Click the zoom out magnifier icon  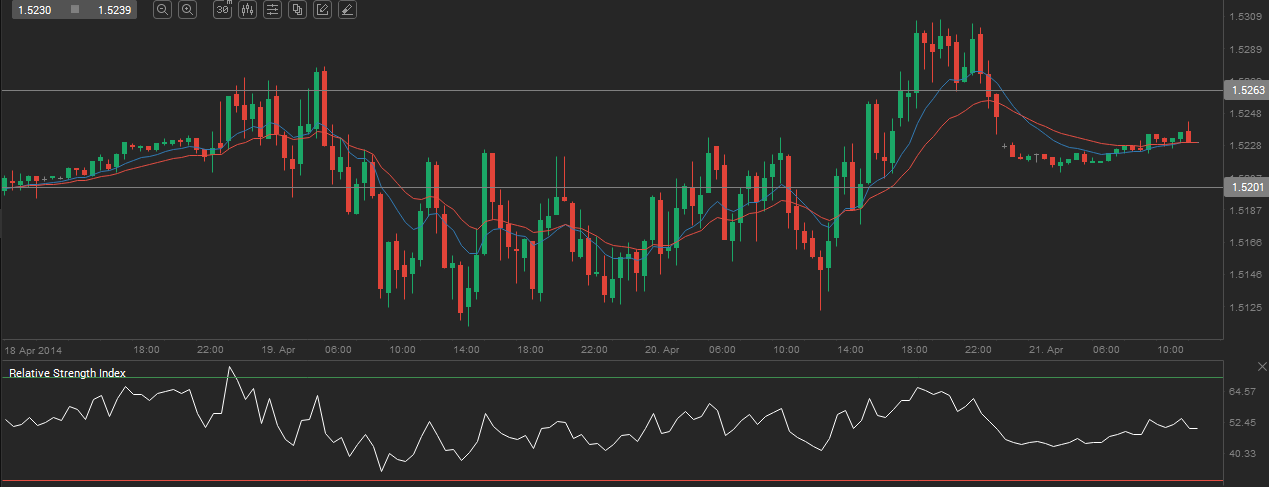163,10
